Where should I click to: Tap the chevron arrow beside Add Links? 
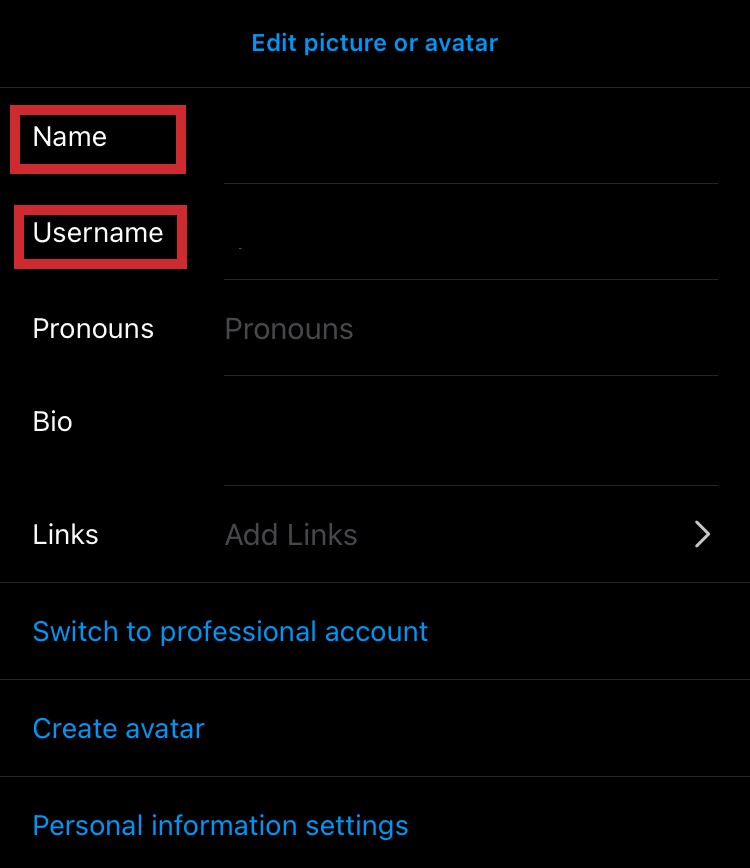coord(702,535)
